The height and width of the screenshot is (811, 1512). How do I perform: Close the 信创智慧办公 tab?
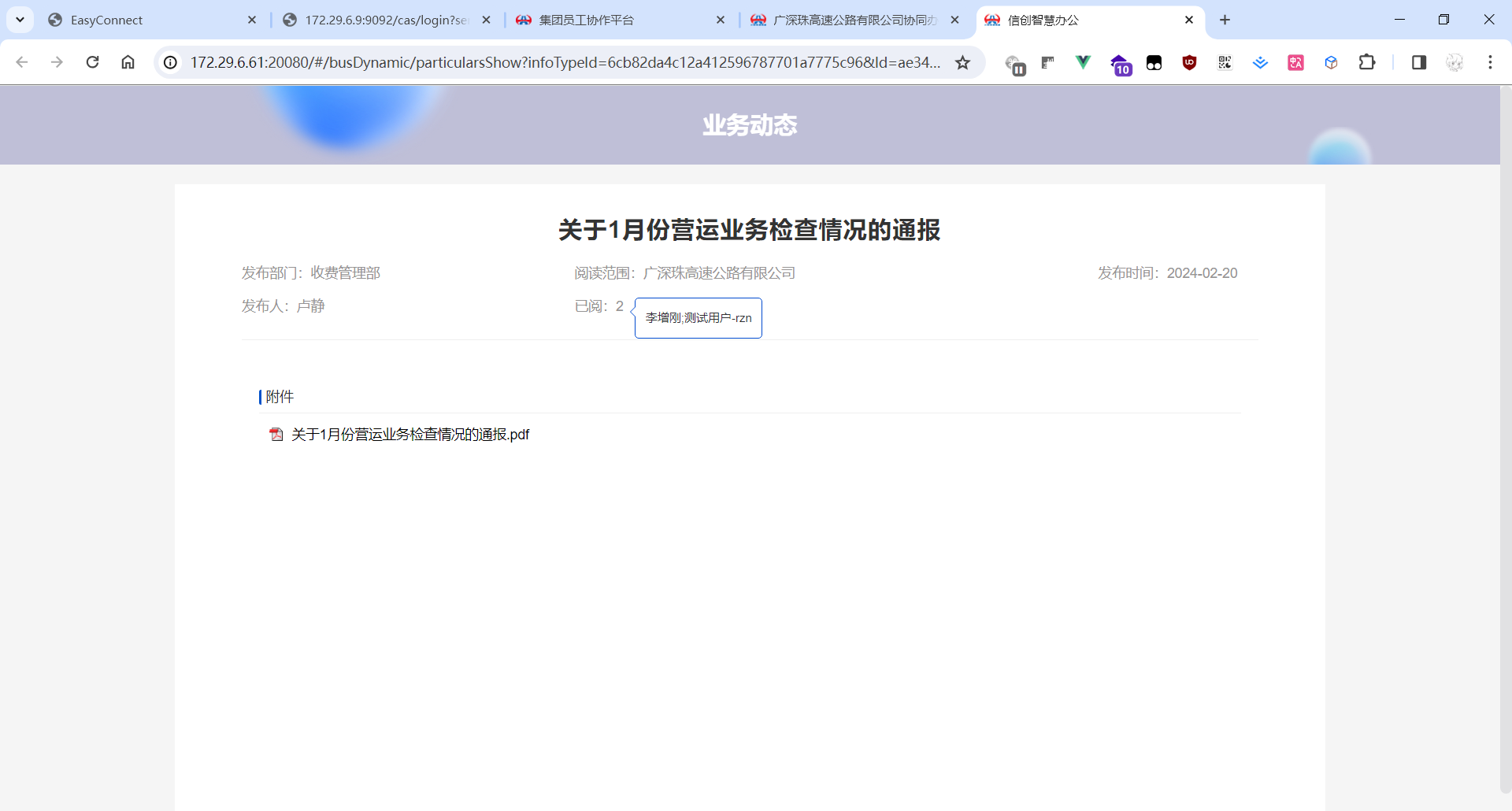[1189, 20]
